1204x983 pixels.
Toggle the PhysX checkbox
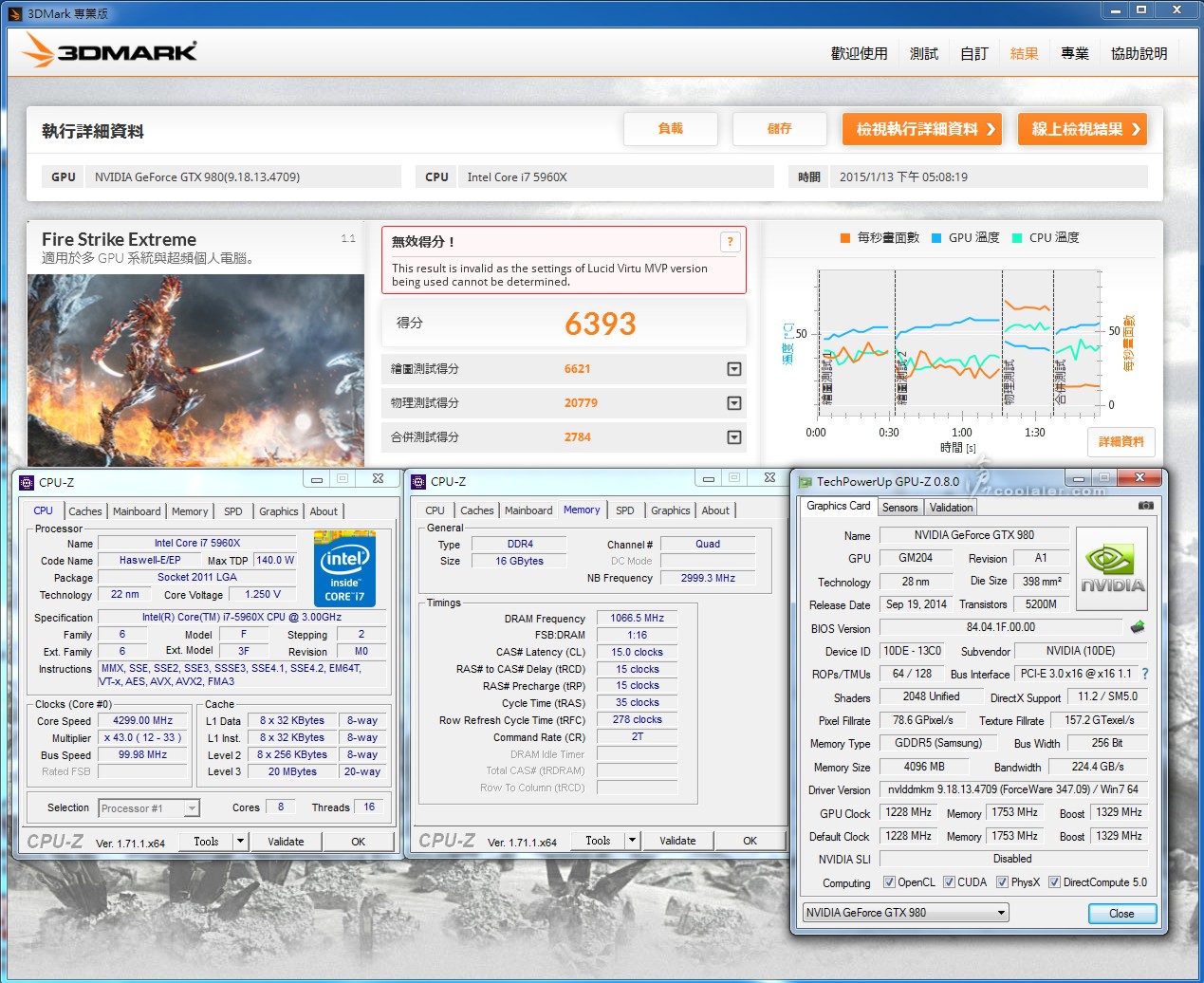pyautogui.click(x=1002, y=882)
